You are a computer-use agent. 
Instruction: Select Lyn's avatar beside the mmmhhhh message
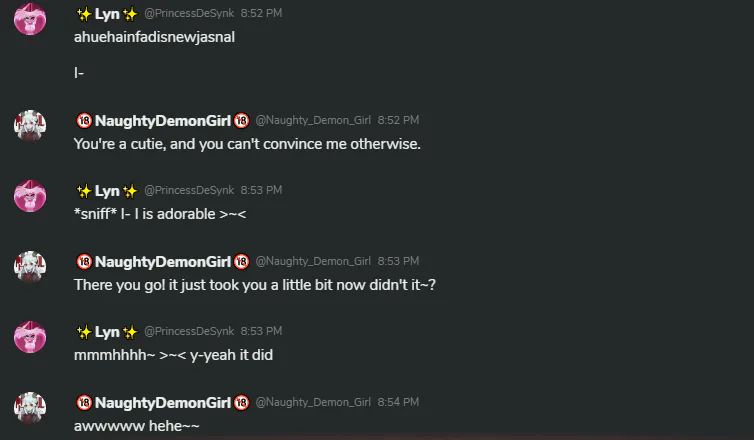30,337
